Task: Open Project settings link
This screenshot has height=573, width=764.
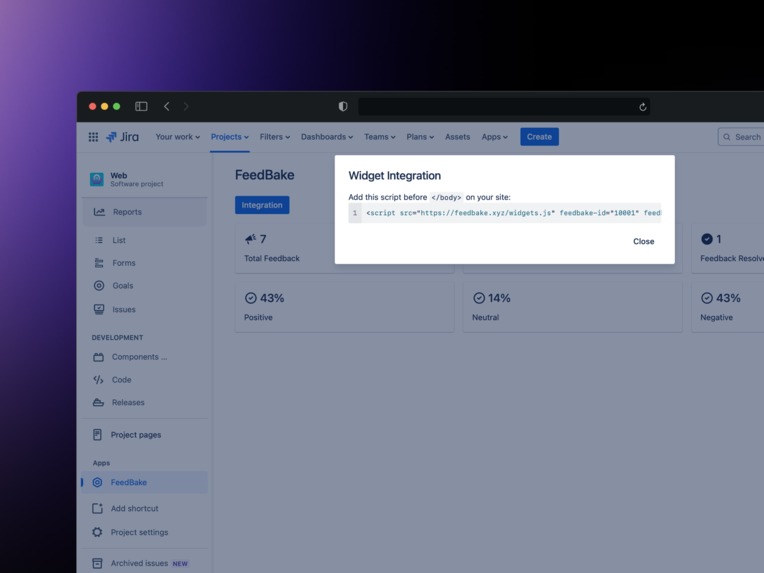Action: pyautogui.click(x=139, y=533)
